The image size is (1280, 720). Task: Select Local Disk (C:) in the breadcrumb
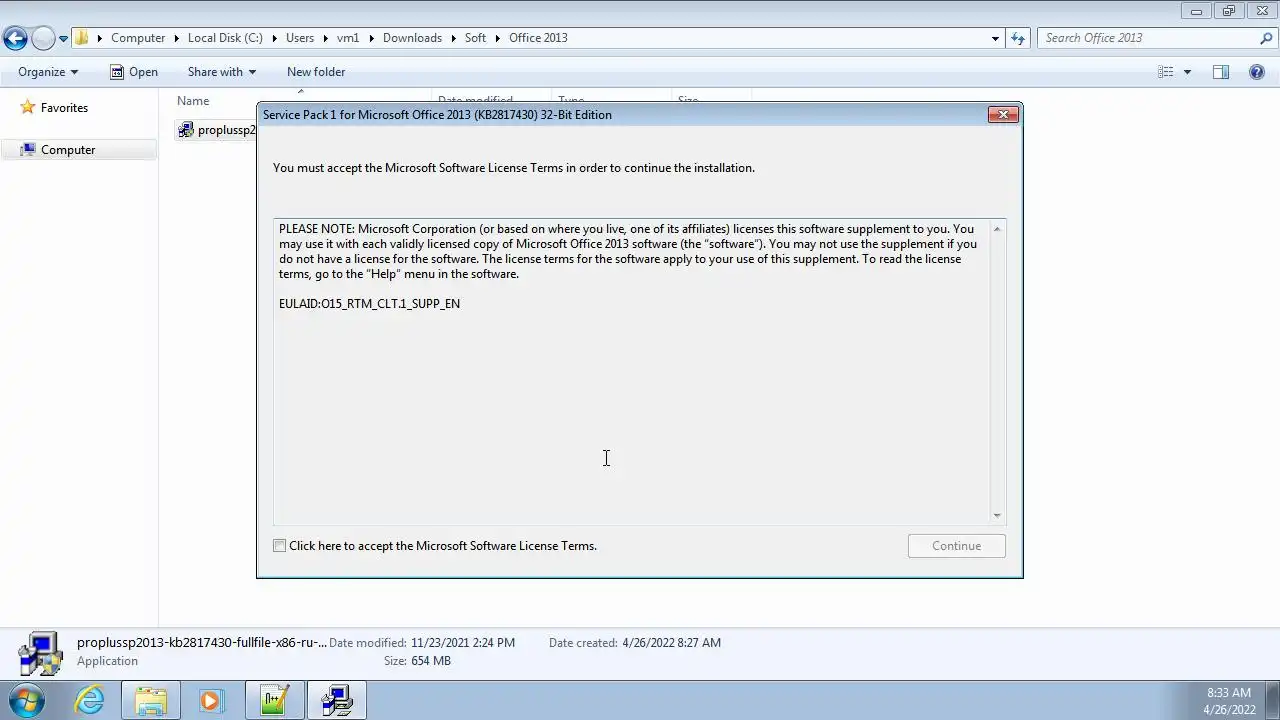coord(225,38)
